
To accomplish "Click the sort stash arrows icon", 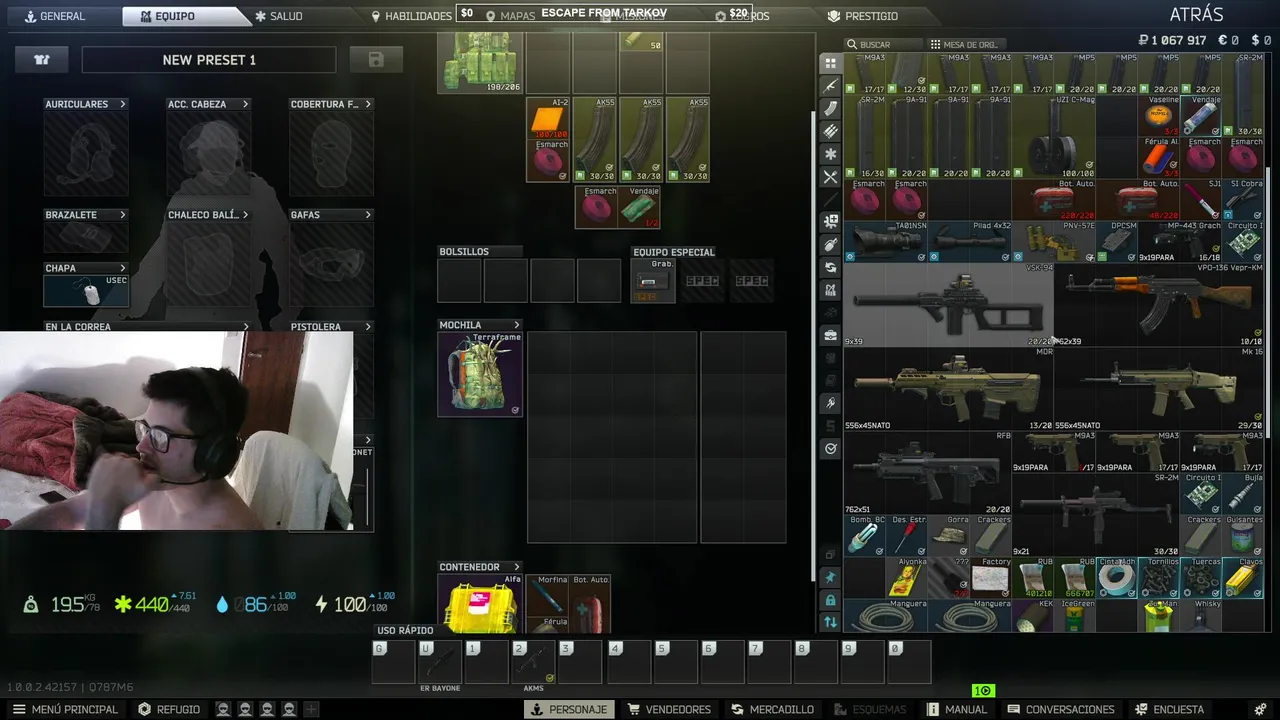I will point(830,622).
